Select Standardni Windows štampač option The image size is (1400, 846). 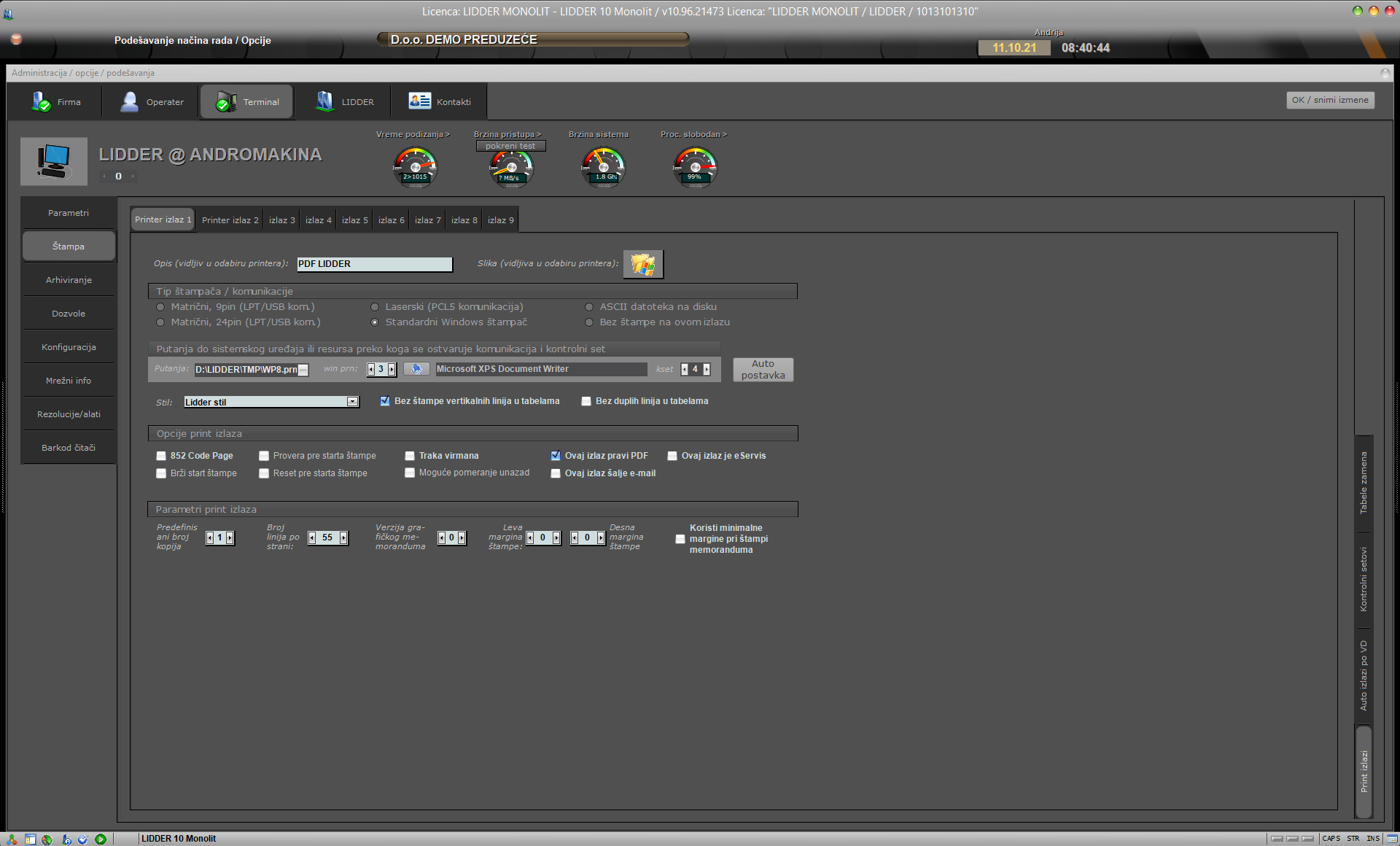tap(375, 322)
